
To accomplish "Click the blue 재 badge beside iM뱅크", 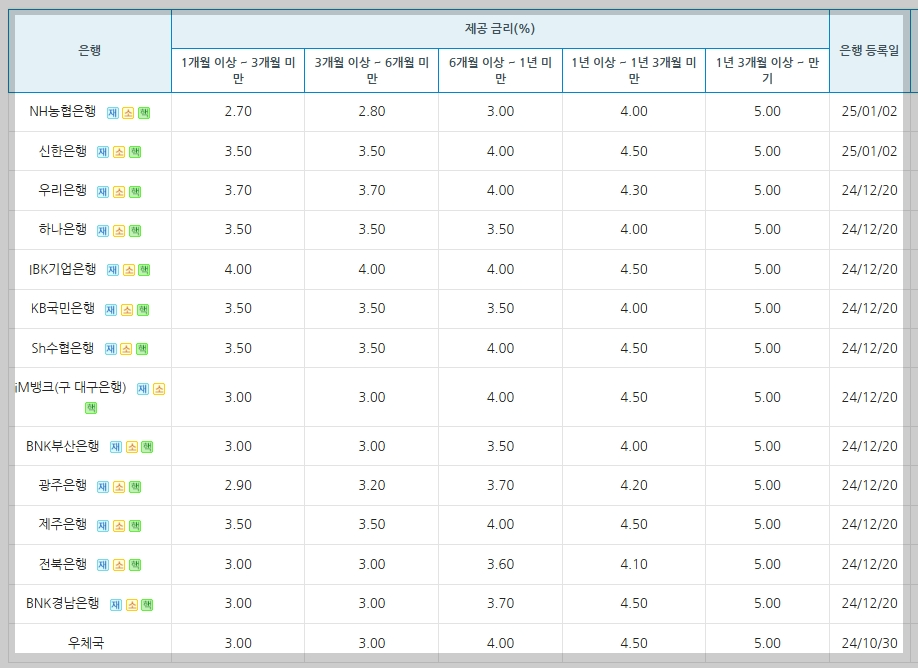I will click(x=143, y=389).
